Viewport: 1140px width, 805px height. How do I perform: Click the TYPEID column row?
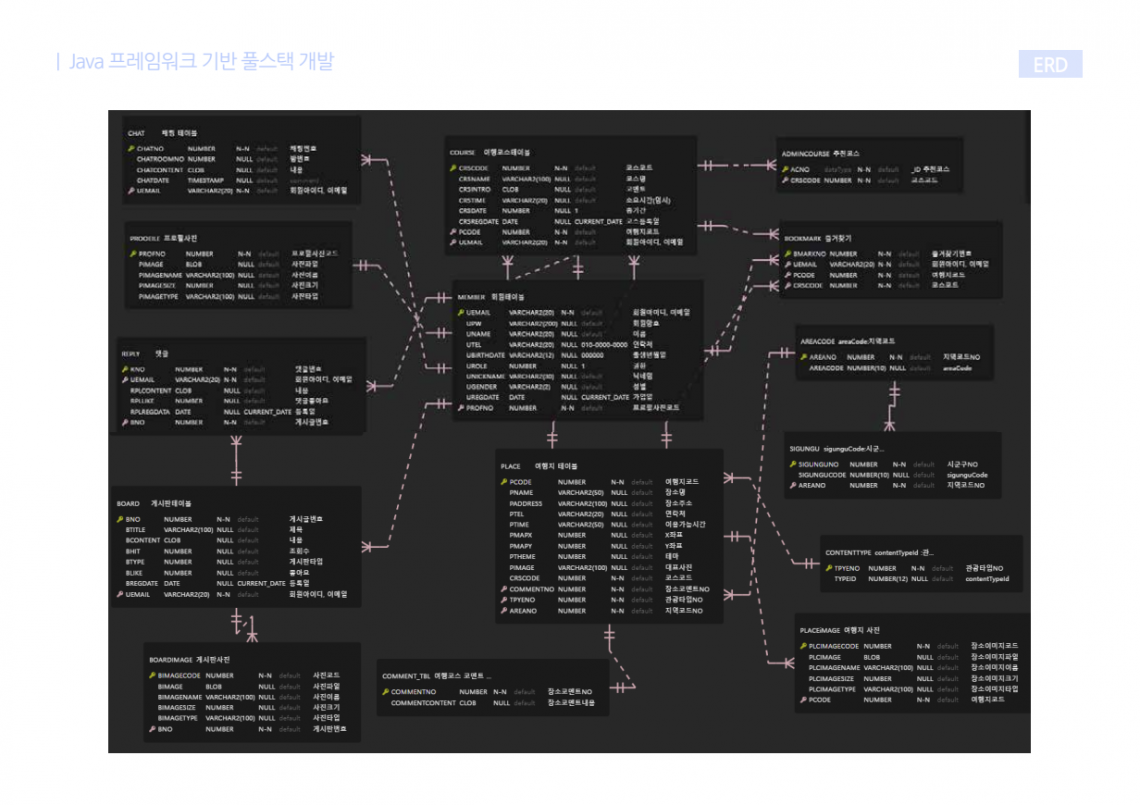click(x=920, y=579)
